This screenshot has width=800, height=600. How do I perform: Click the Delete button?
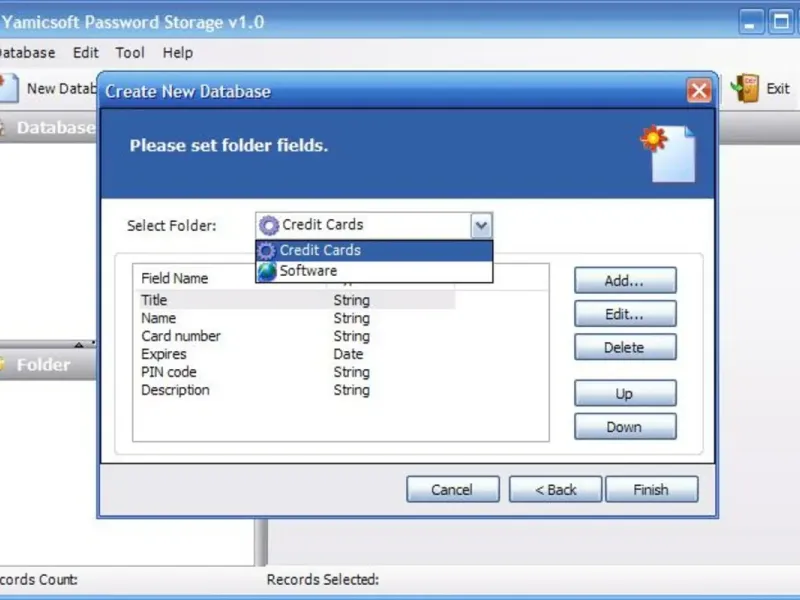coord(625,347)
